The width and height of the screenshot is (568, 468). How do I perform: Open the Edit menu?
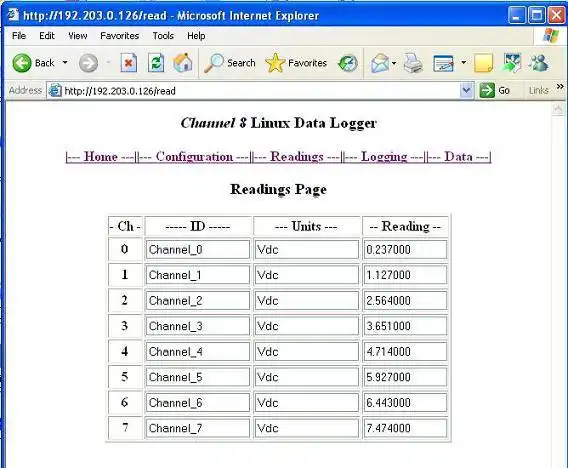click(x=47, y=36)
